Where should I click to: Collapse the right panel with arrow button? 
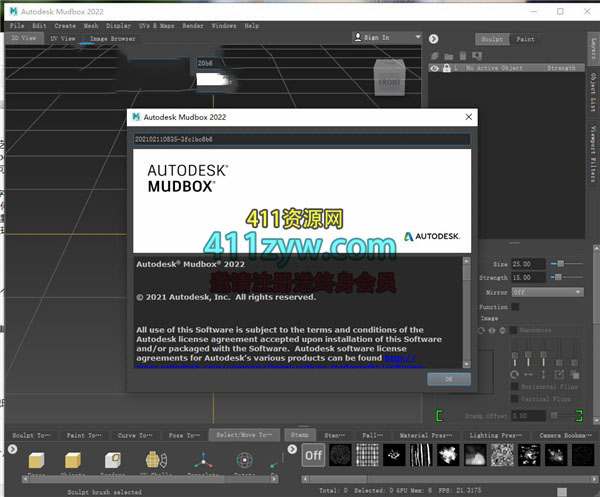click(435, 38)
